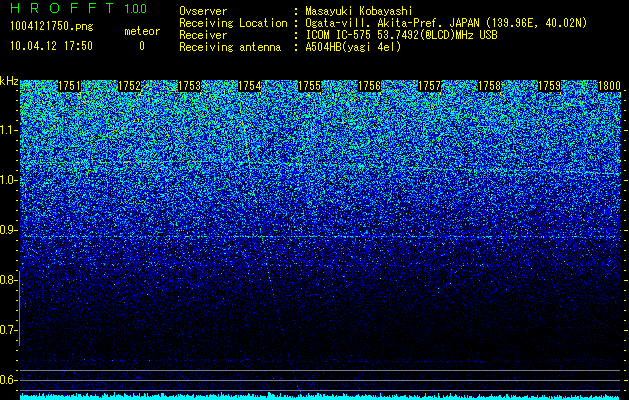The width and height of the screenshot is (629, 400).
Task: Select the ICOM IC-575 53.7492 MHz text
Action: tap(401, 35)
